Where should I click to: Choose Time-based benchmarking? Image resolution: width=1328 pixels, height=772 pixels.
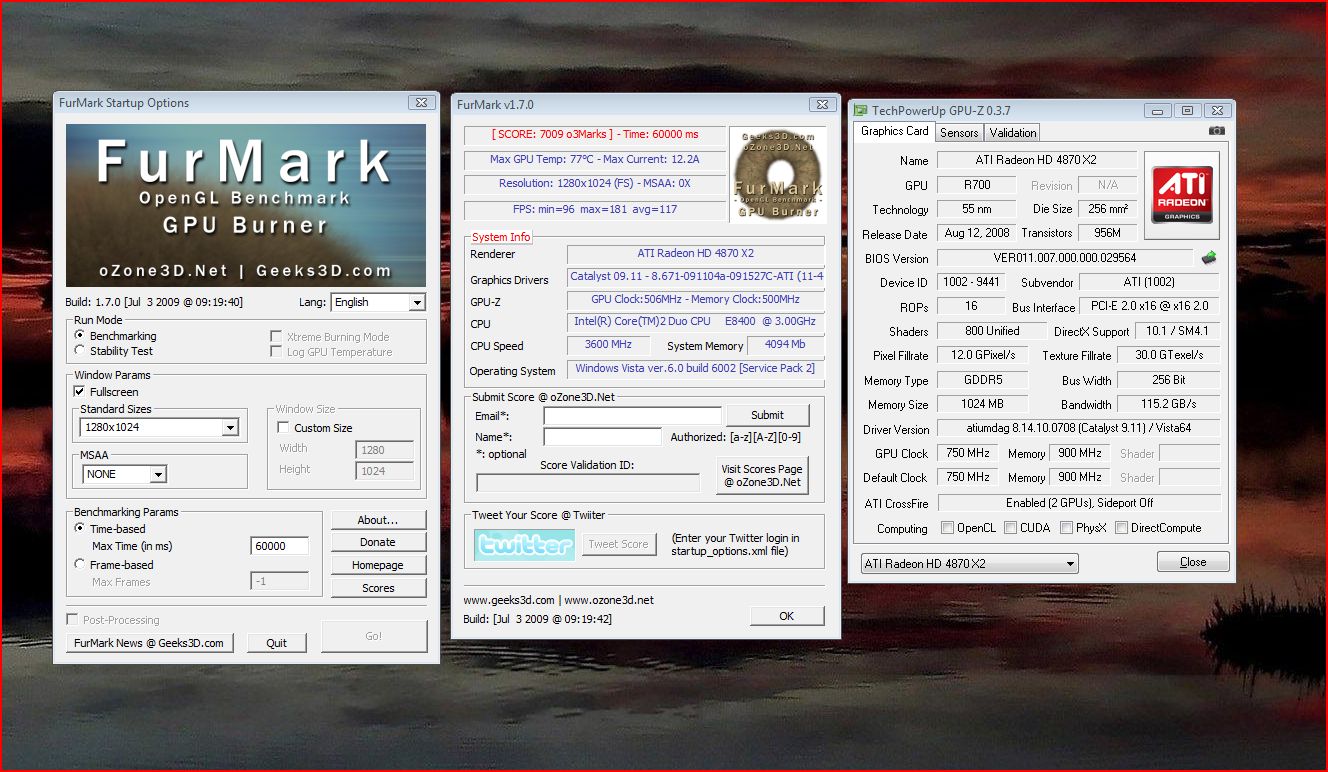tap(80, 528)
